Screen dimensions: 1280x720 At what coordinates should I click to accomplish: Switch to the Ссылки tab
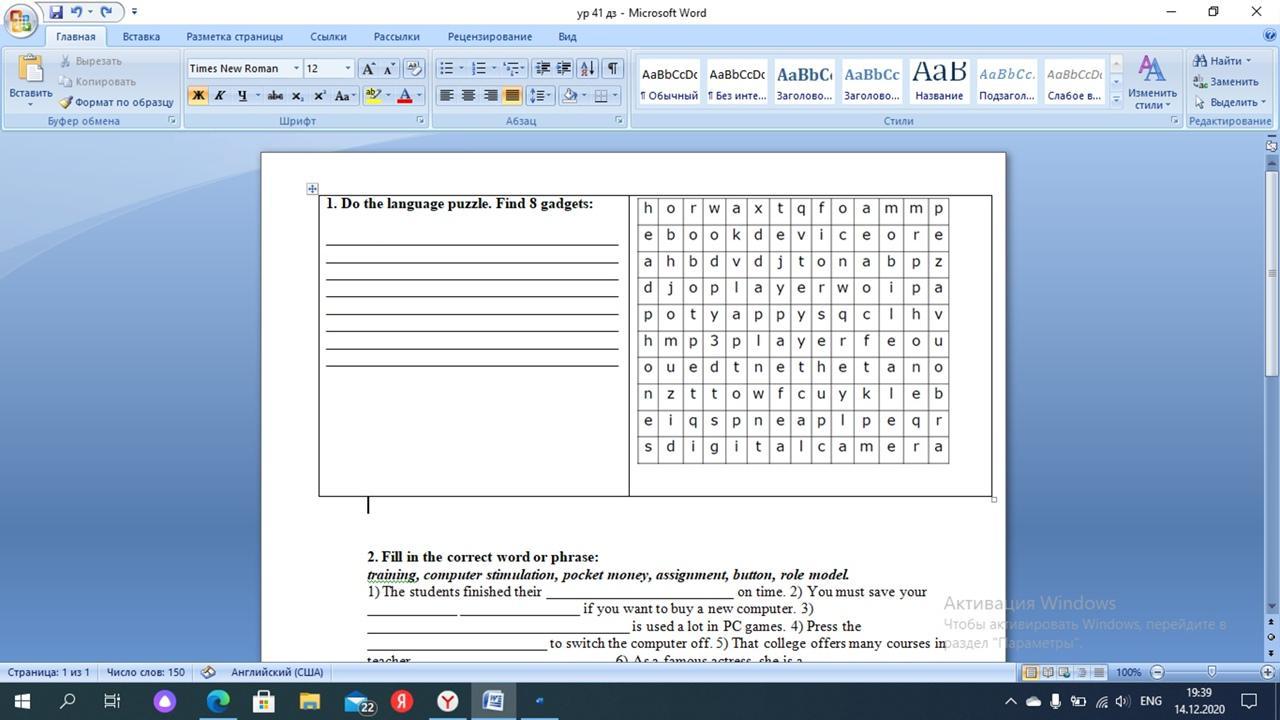(x=328, y=37)
